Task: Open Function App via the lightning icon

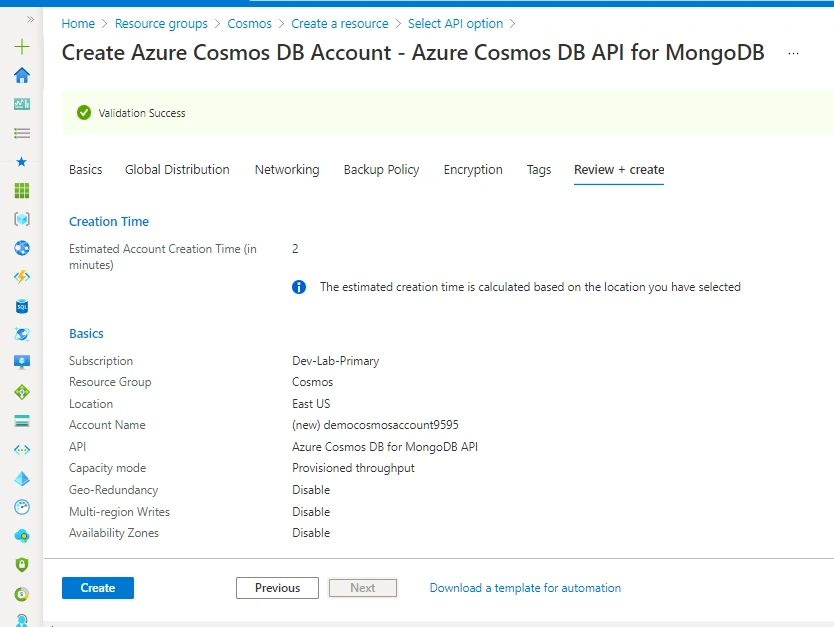Action: tap(21, 277)
